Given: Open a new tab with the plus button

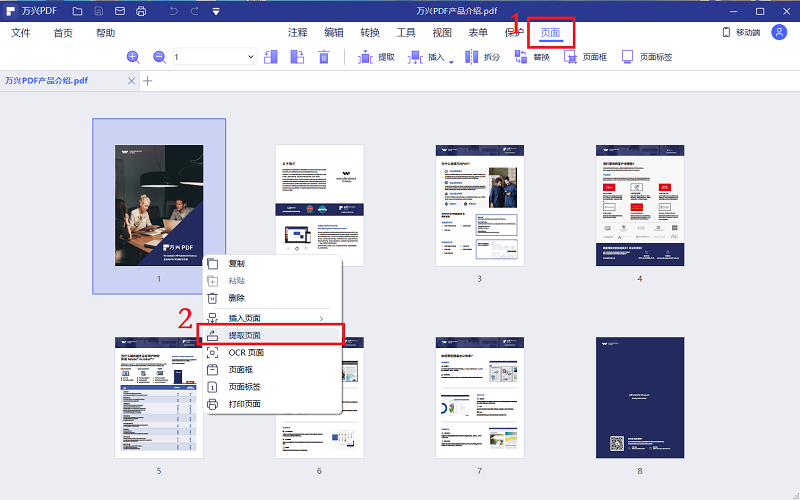Looking at the screenshot, I should pyautogui.click(x=148, y=80).
